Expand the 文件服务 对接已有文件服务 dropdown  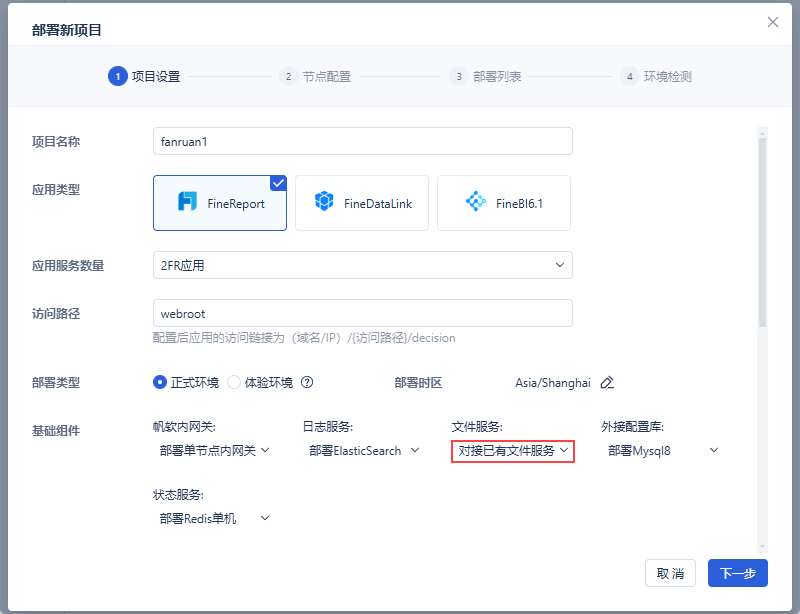point(513,451)
